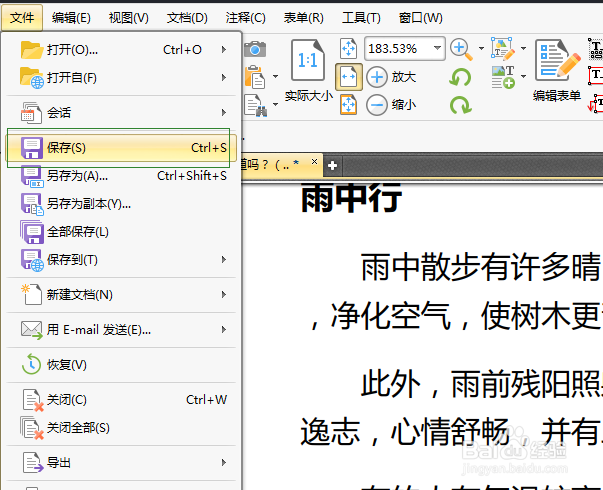Viewport: 603px width, 490px height.
Task: Choose 另存为副本(Y)... menu entry
Action: [121, 204]
